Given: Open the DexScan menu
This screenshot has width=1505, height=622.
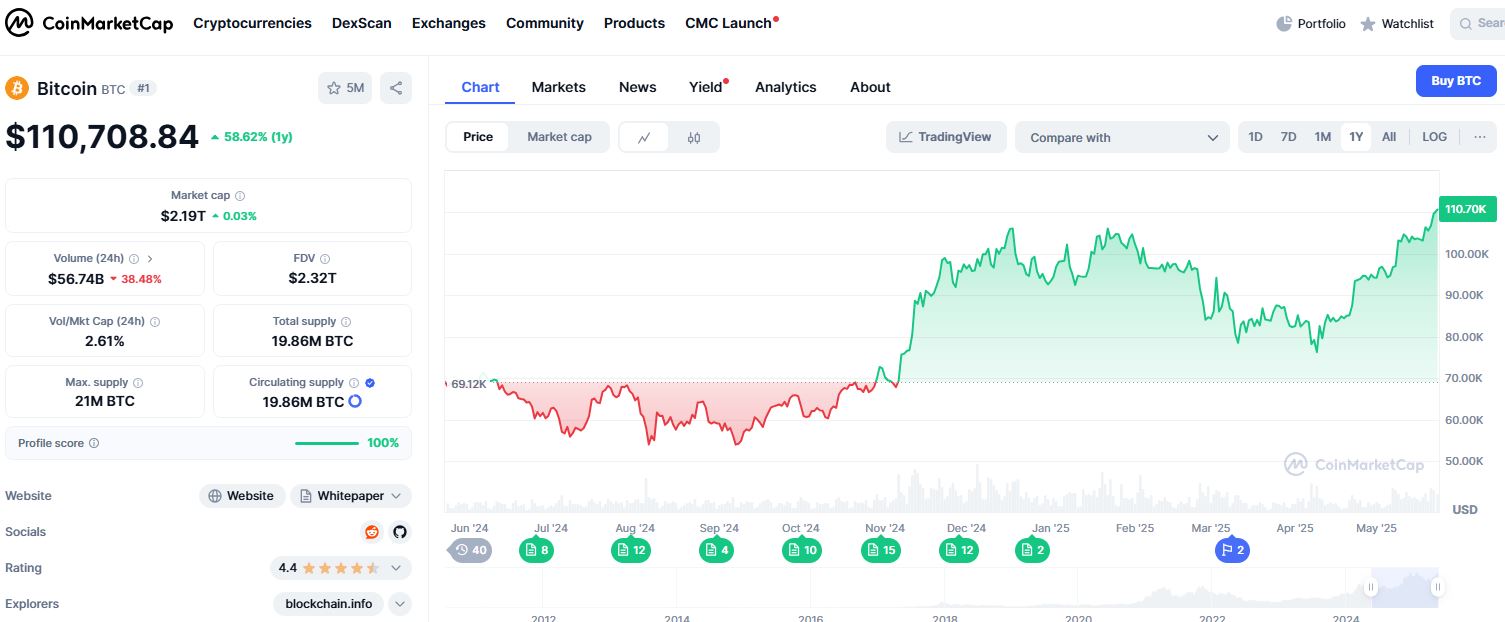Looking at the screenshot, I should [362, 23].
